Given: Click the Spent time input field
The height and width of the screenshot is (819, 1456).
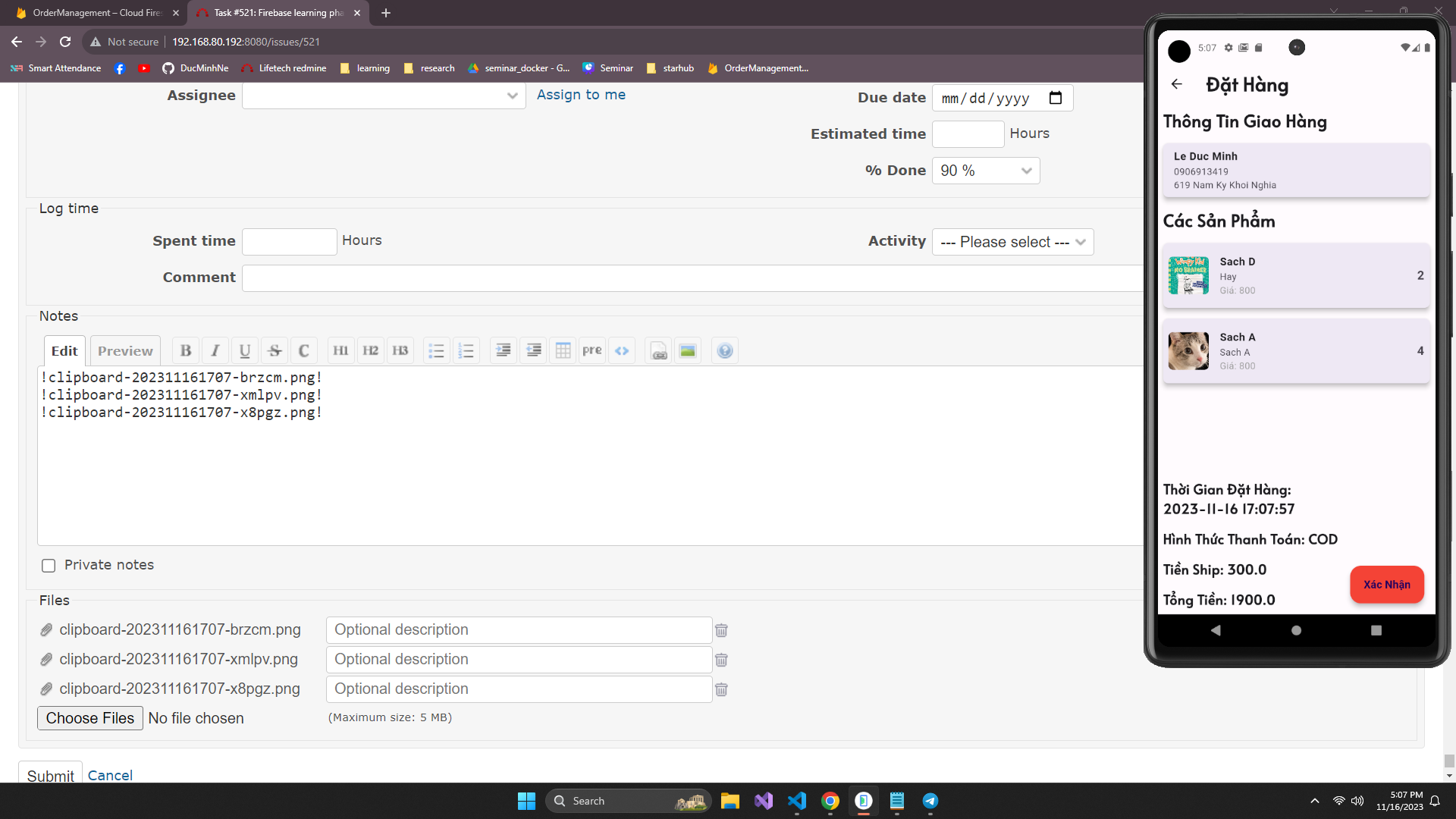Looking at the screenshot, I should pyautogui.click(x=289, y=241).
